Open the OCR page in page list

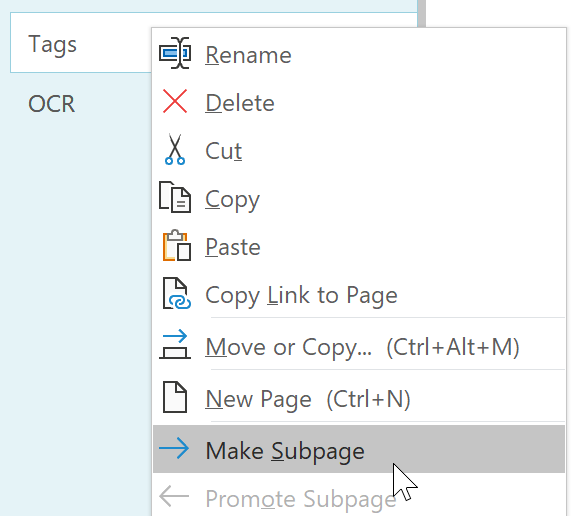pyautogui.click(x=52, y=103)
